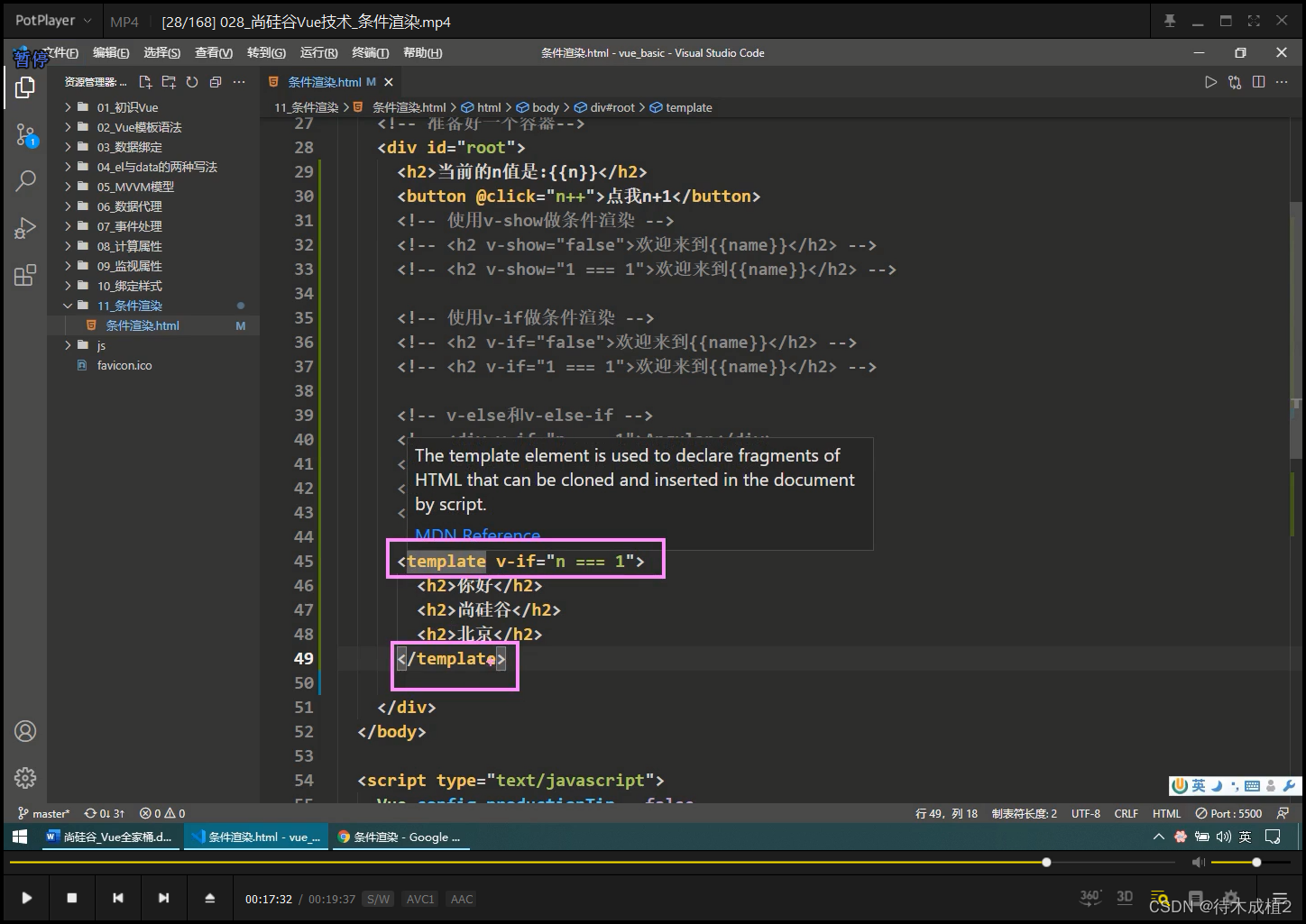Run the code with the play icon
This screenshot has width=1306, height=924.
pos(1210,82)
